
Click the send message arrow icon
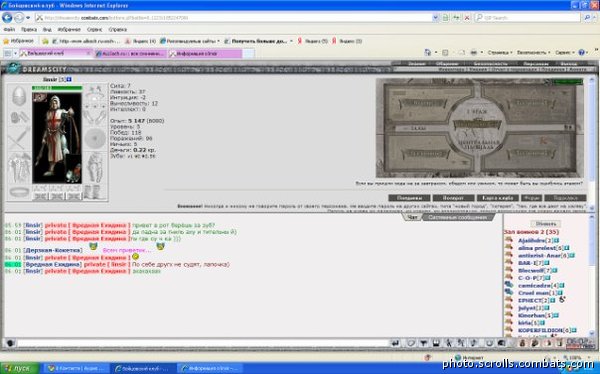point(395,343)
